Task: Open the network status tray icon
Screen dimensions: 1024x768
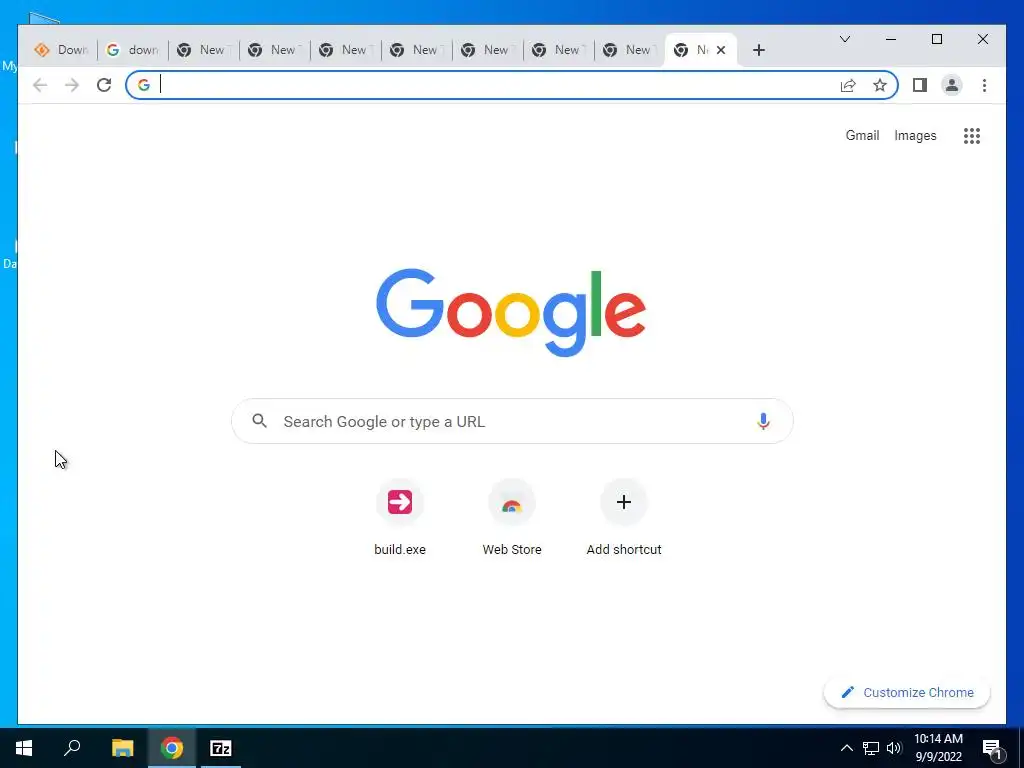Action: pos(871,748)
